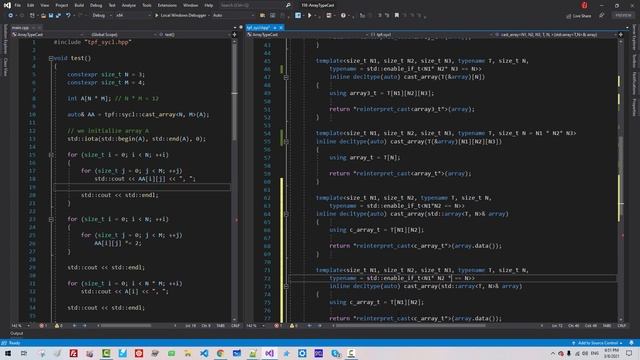Open the Debug configuration dropdown

101,16
